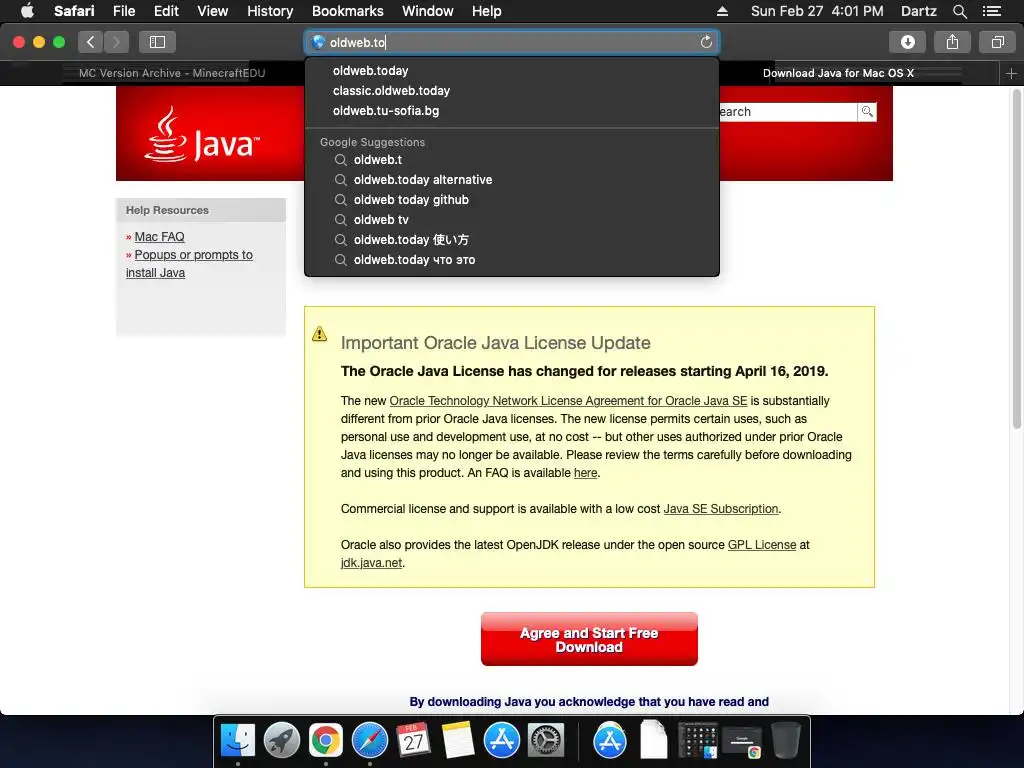
Task: Open the Safari downloads list
Action: (x=907, y=42)
